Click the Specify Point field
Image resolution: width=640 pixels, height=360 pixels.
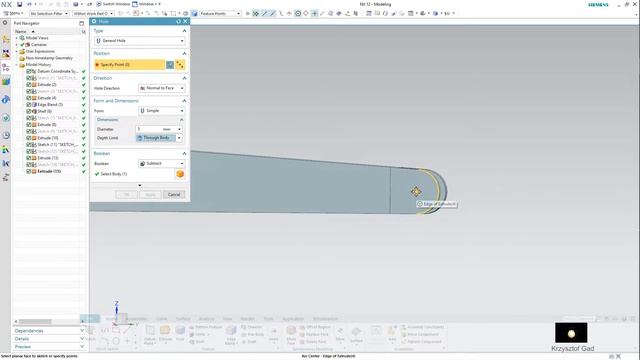(129, 64)
